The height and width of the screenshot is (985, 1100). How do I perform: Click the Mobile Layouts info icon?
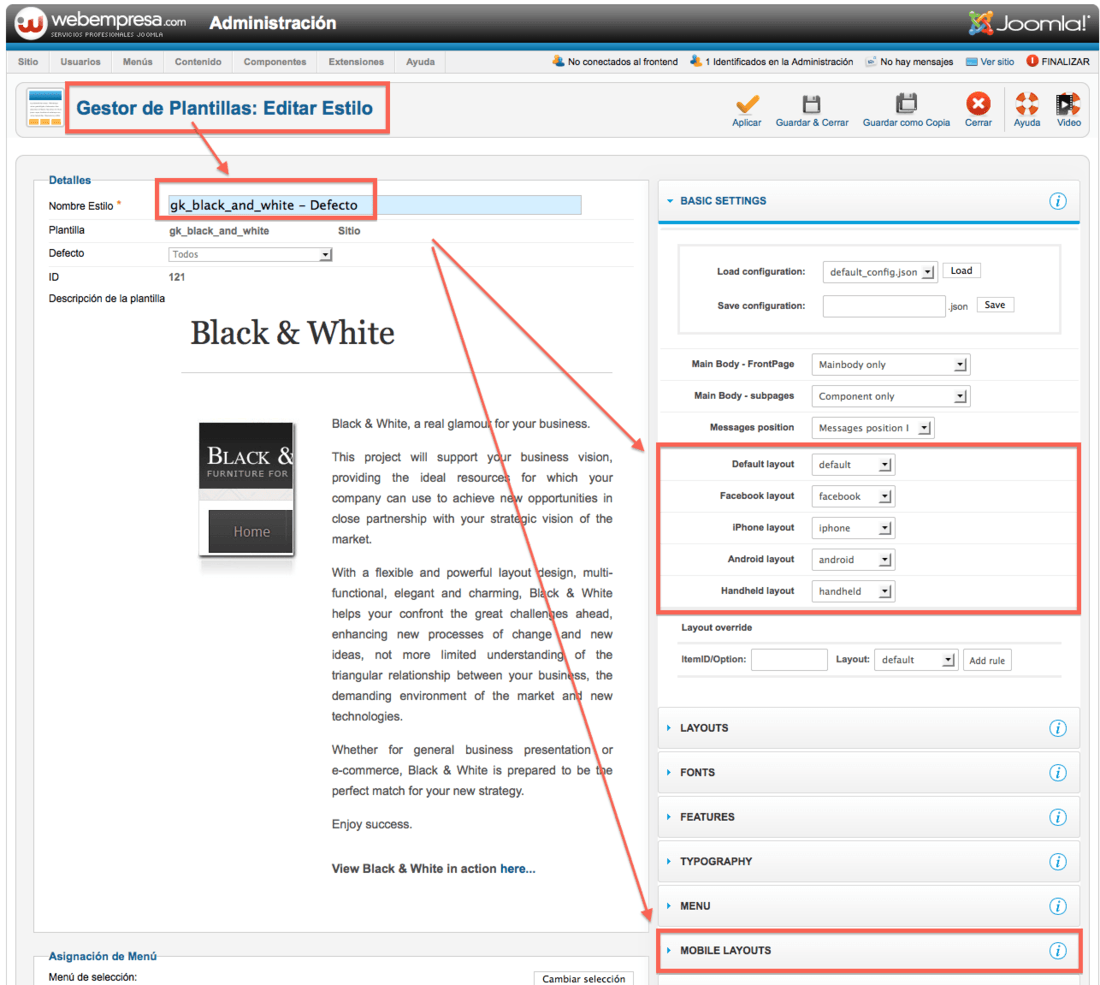pos(1057,951)
